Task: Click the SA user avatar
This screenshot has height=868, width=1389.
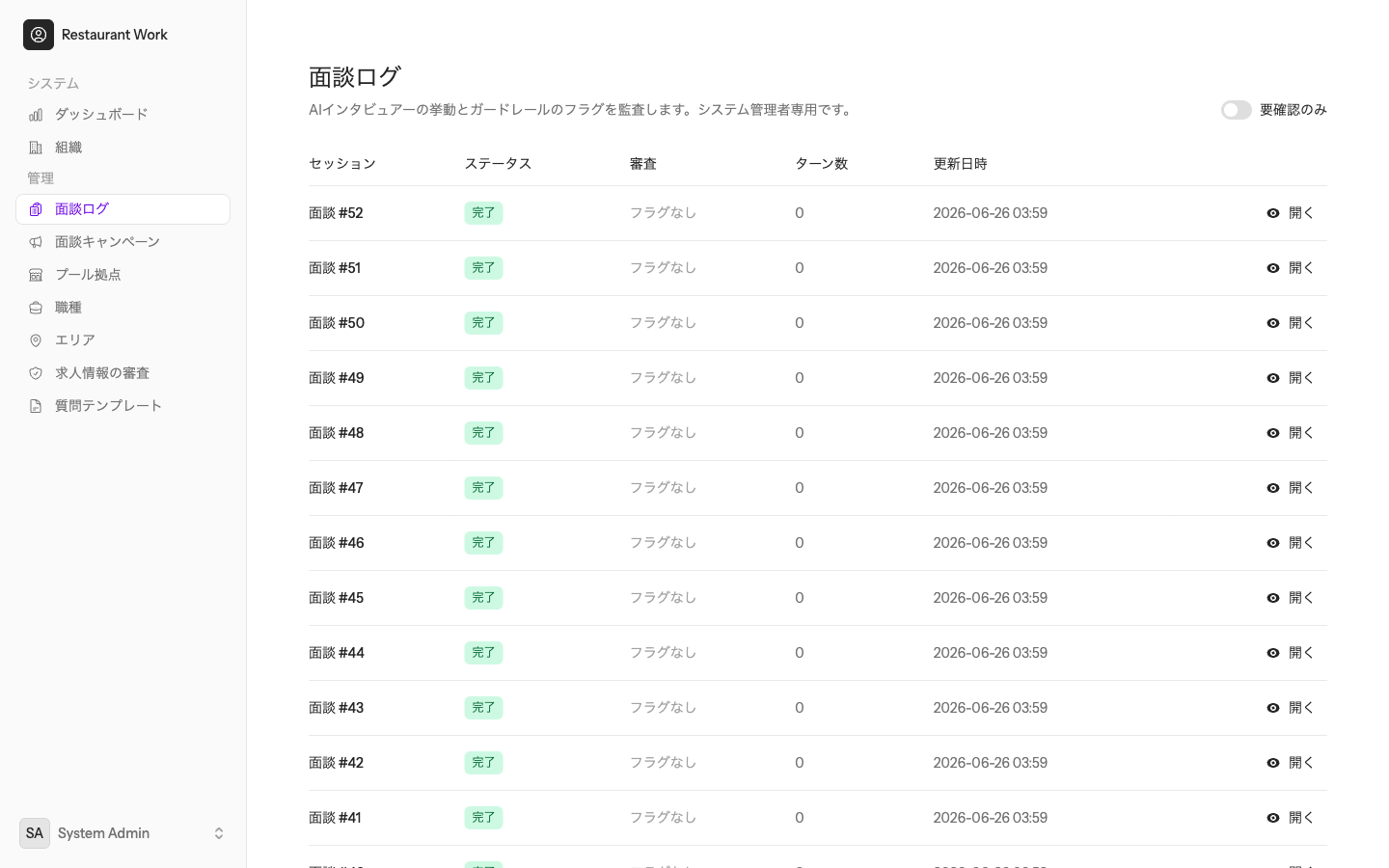Action: pos(35,833)
